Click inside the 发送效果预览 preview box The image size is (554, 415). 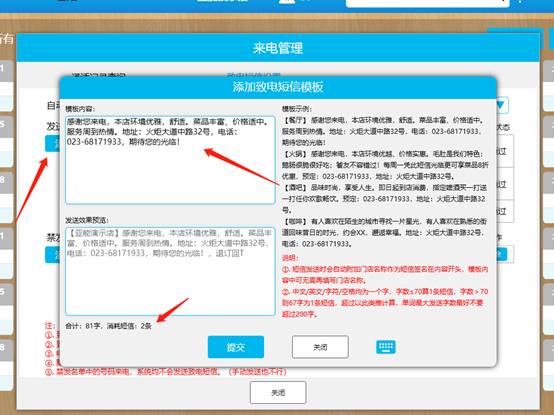point(170,271)
